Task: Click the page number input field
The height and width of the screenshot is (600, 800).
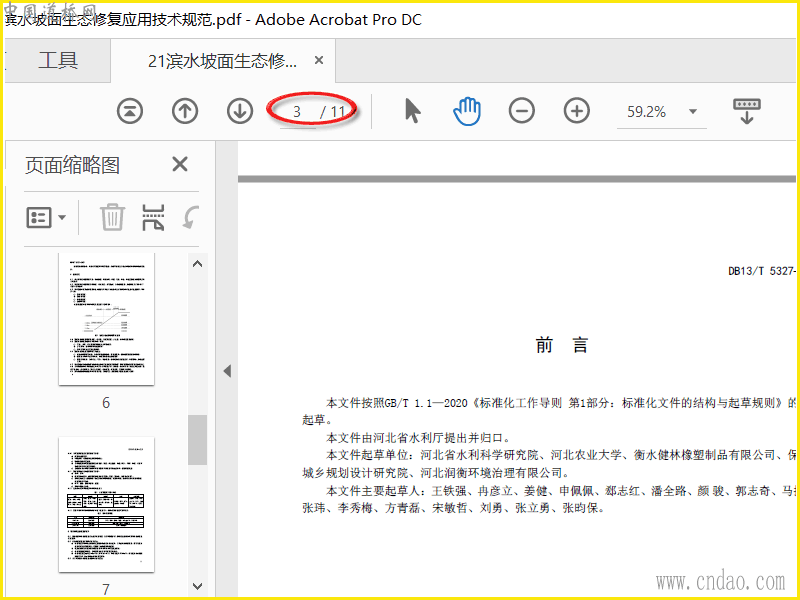Action: tap(297, 111)
